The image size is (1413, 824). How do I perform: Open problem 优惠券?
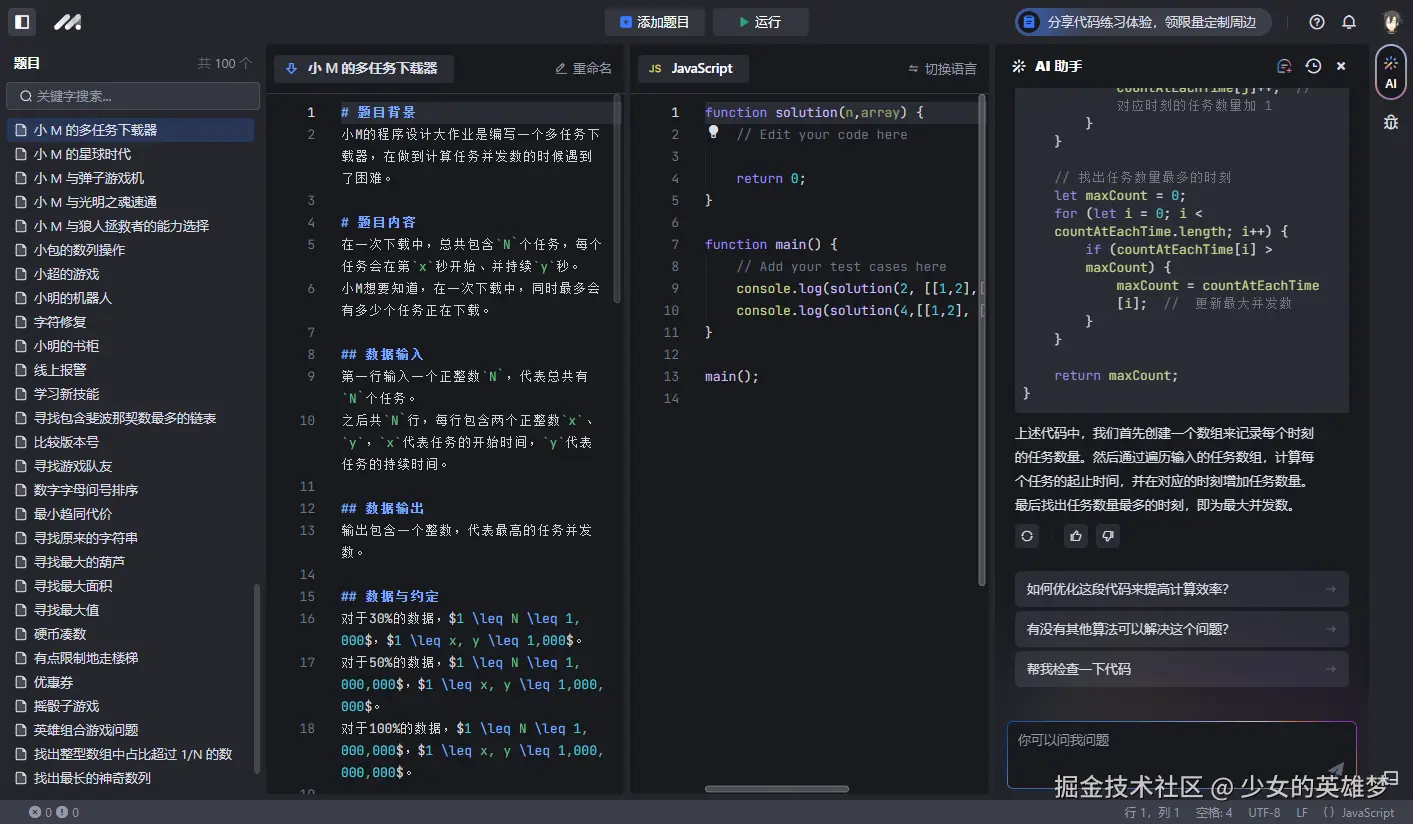click(x=130, y=682)
